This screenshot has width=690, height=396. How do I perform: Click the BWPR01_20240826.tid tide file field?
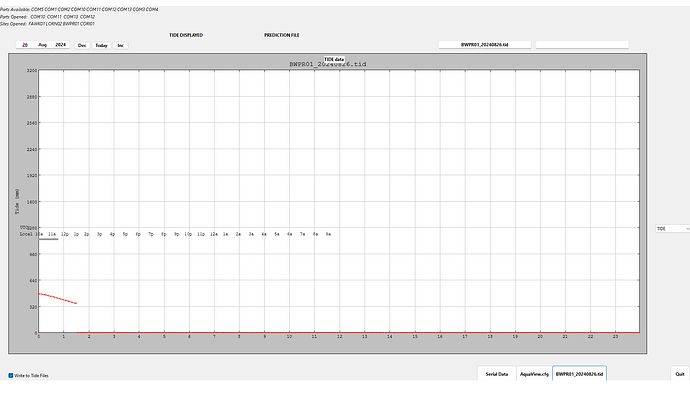pyautogui.click(x=484, y=44)
